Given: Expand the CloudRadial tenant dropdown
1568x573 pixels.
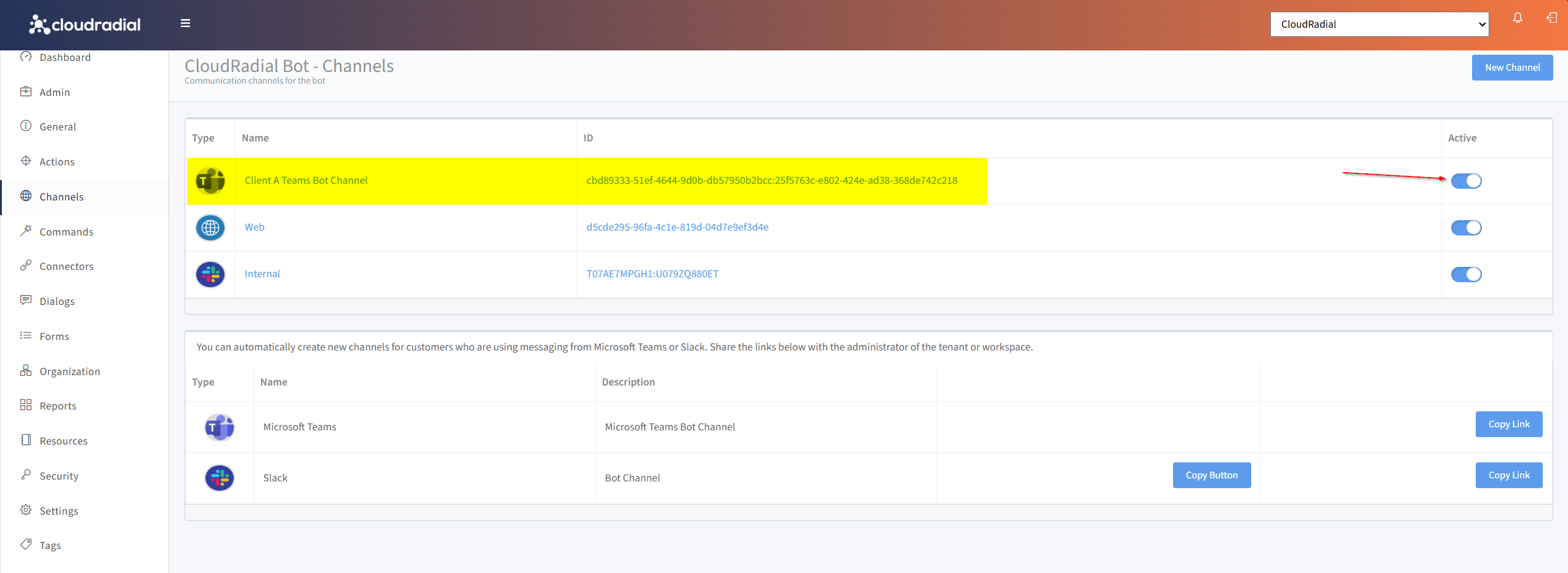Looking at the screenshot, I should click(x=1379, y=24).
